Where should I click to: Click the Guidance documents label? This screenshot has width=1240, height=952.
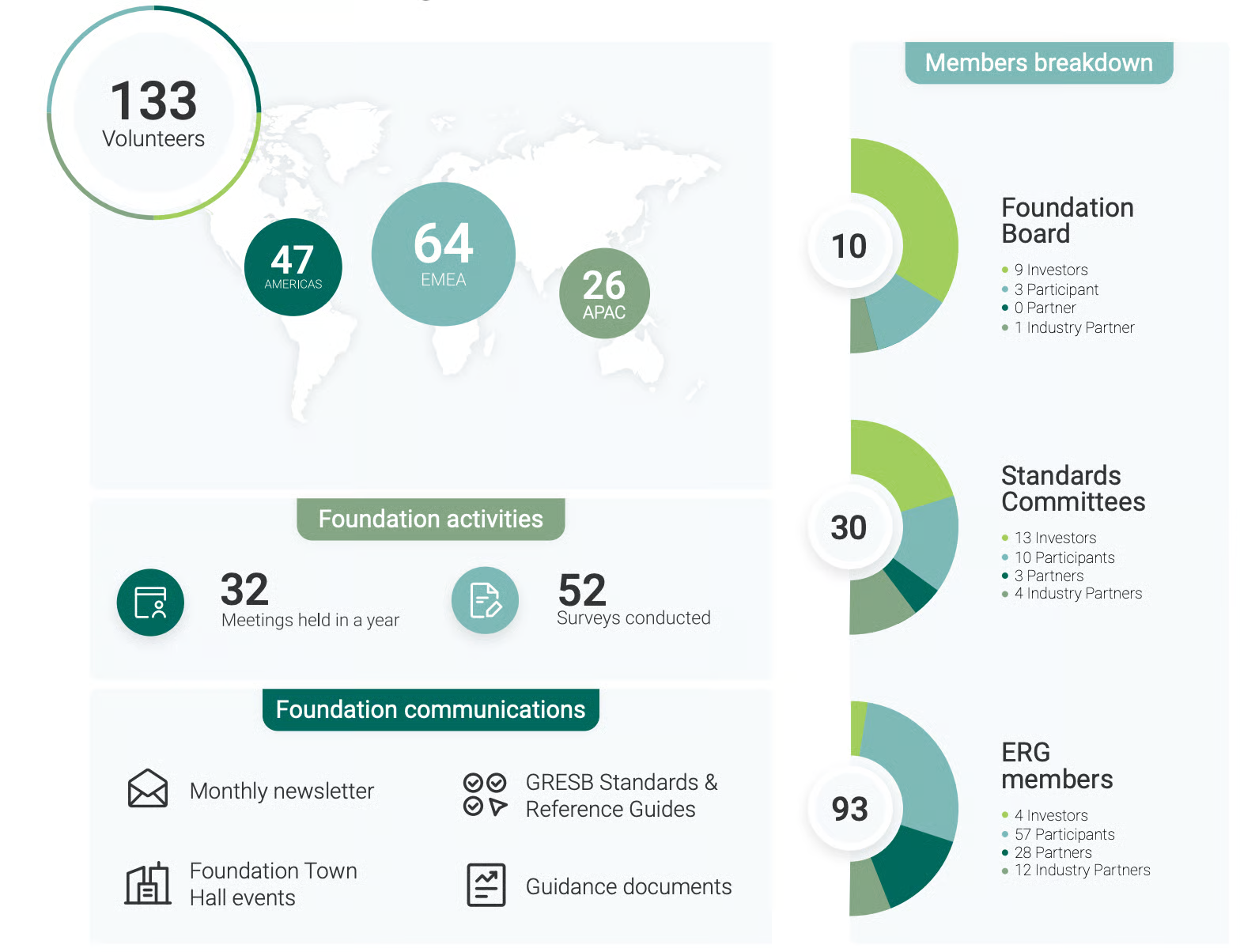[x=629, y=886]
